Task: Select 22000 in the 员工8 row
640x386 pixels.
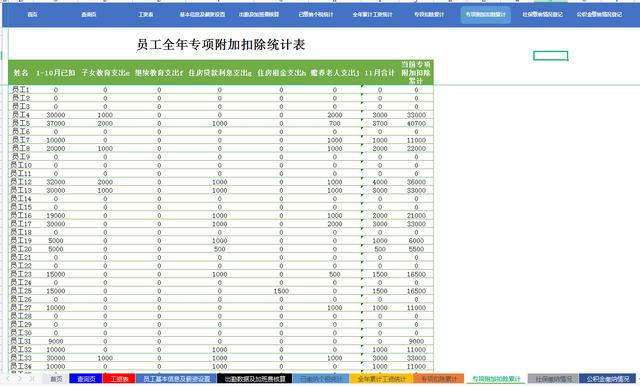Action: click(416, 149)
